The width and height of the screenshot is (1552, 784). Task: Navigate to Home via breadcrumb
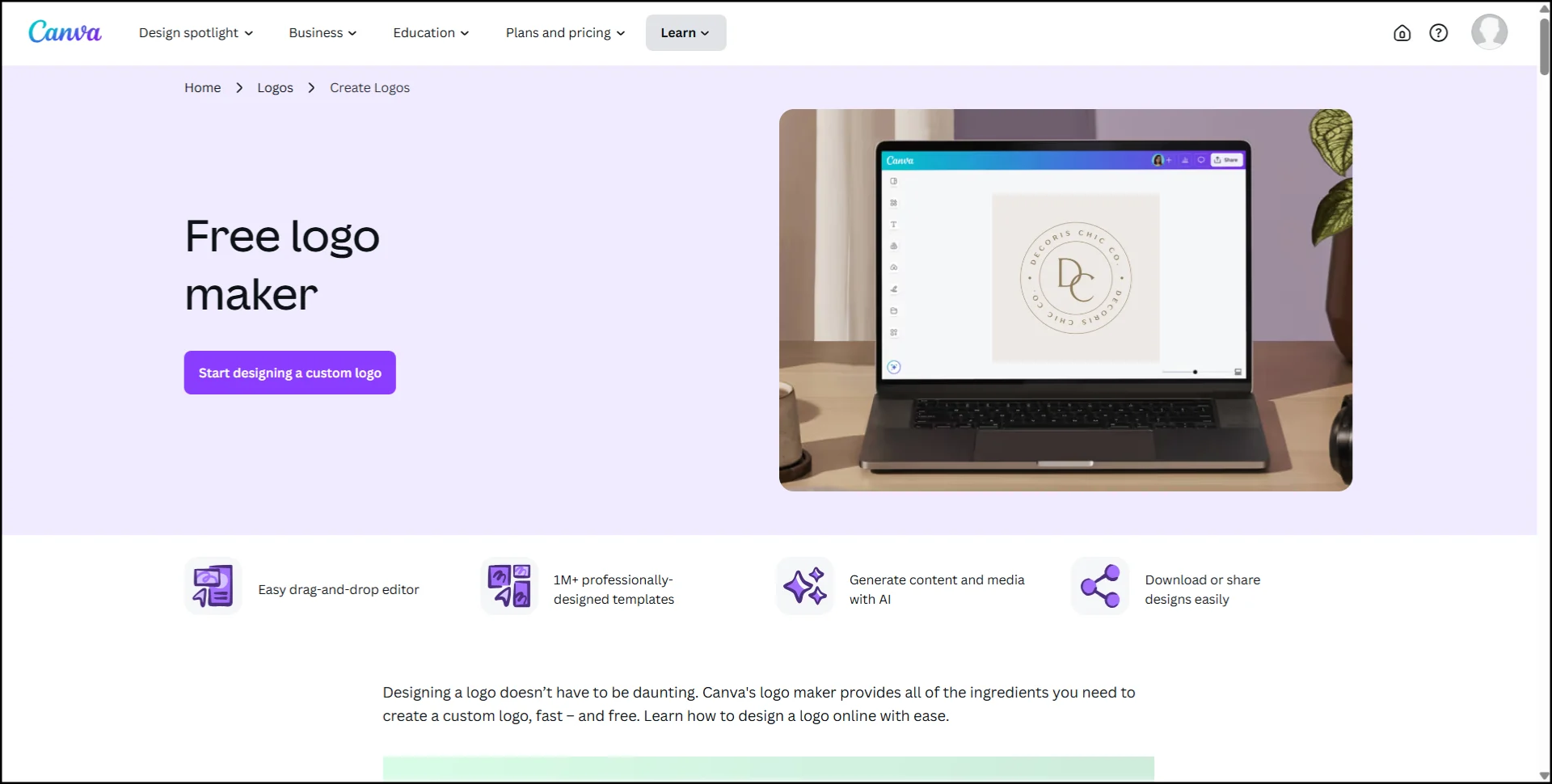[202, 87]
